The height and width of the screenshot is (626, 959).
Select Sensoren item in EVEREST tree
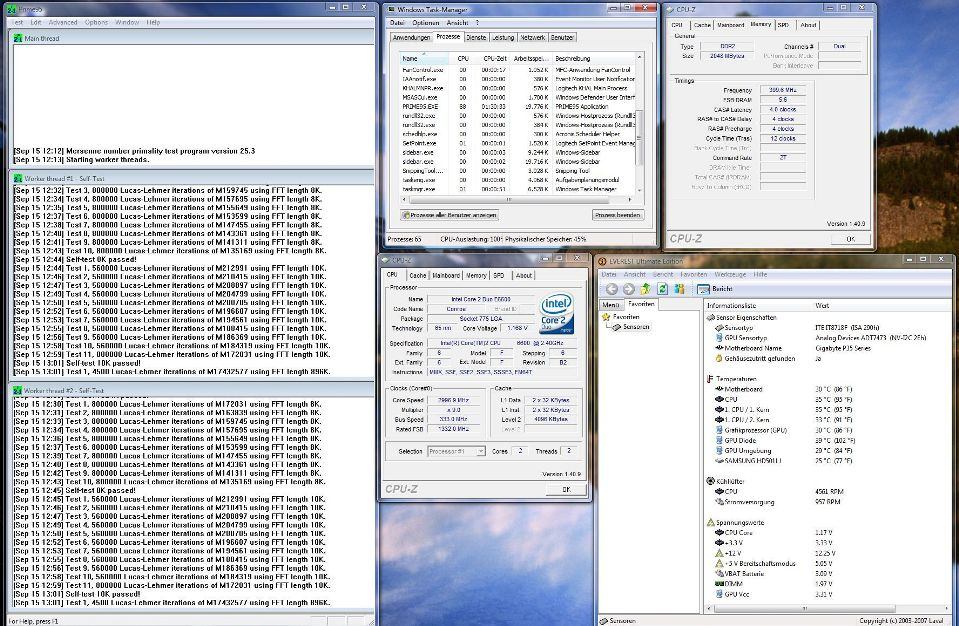(x=631, y=327)
